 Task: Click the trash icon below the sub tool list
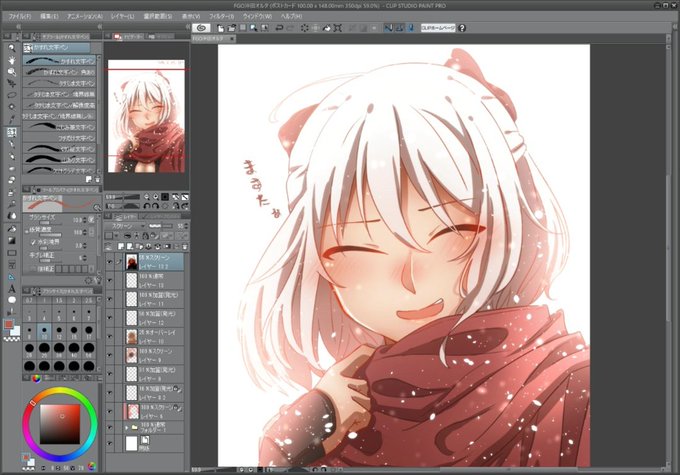click(98, 179)
